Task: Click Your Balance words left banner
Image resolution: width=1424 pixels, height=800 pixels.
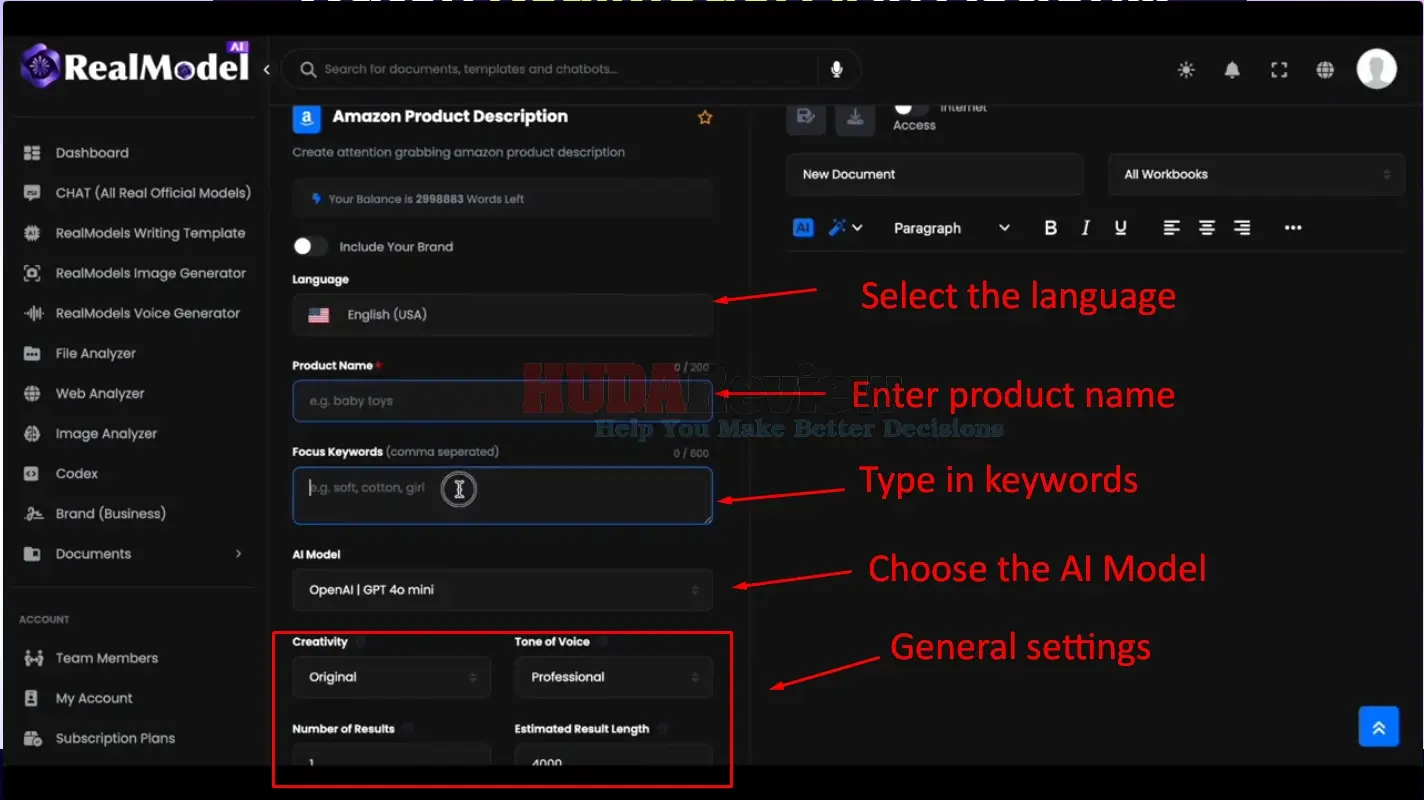Action: point(502,199)
